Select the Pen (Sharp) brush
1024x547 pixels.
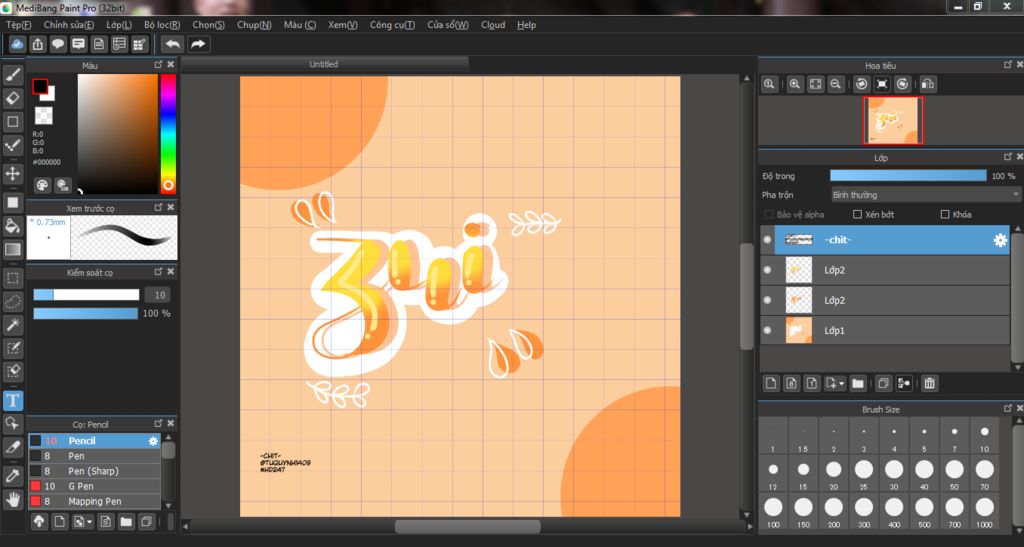tap(94, 471)
